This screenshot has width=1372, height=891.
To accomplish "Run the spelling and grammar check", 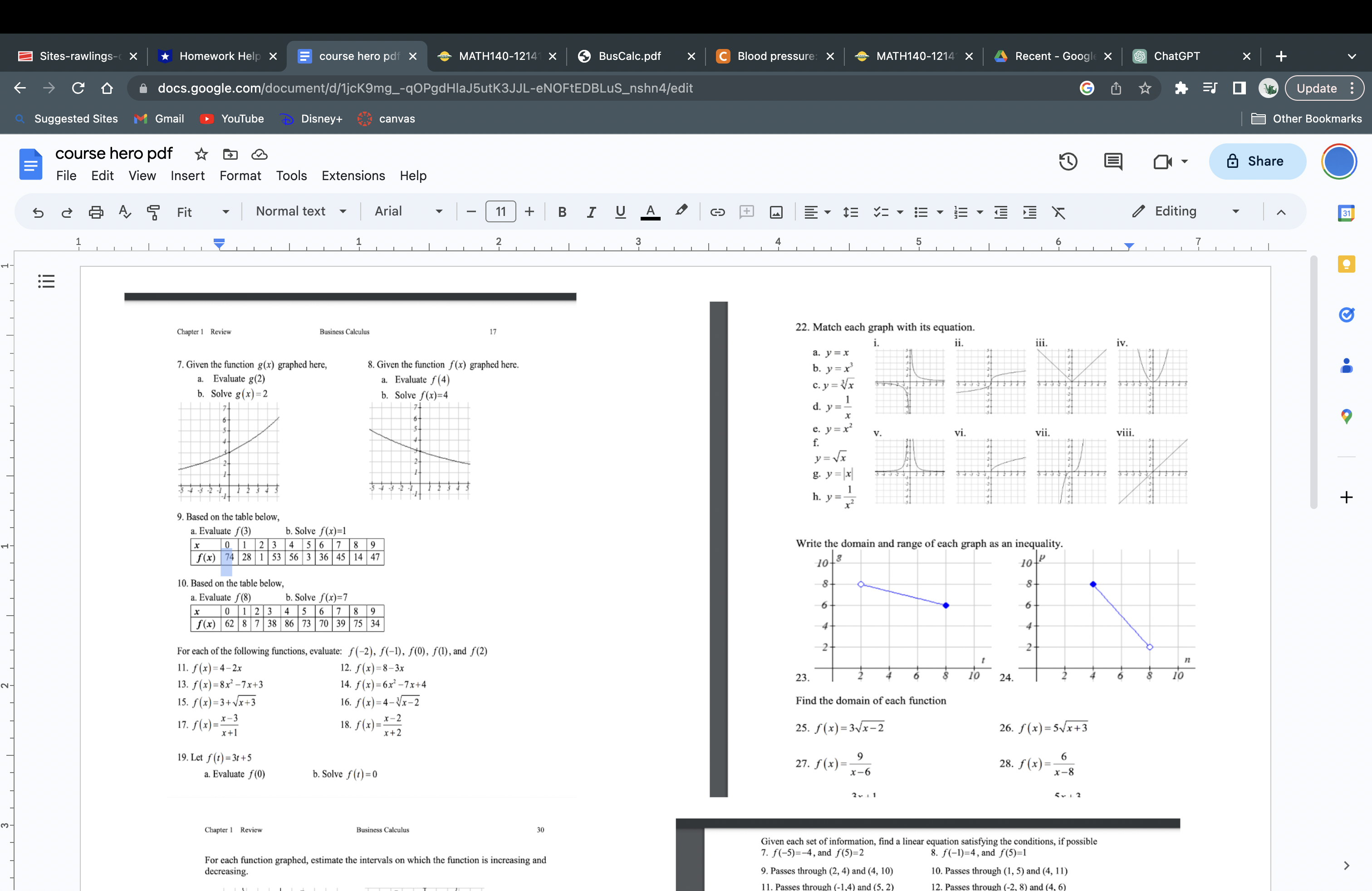I will click(124, 212).
